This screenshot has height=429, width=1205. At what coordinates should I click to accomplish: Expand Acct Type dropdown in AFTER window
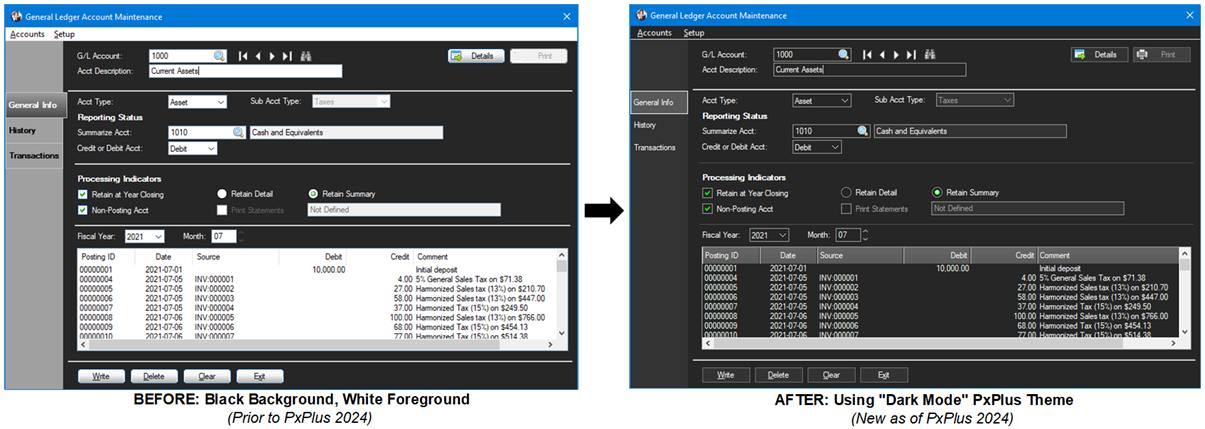(845, 100)
